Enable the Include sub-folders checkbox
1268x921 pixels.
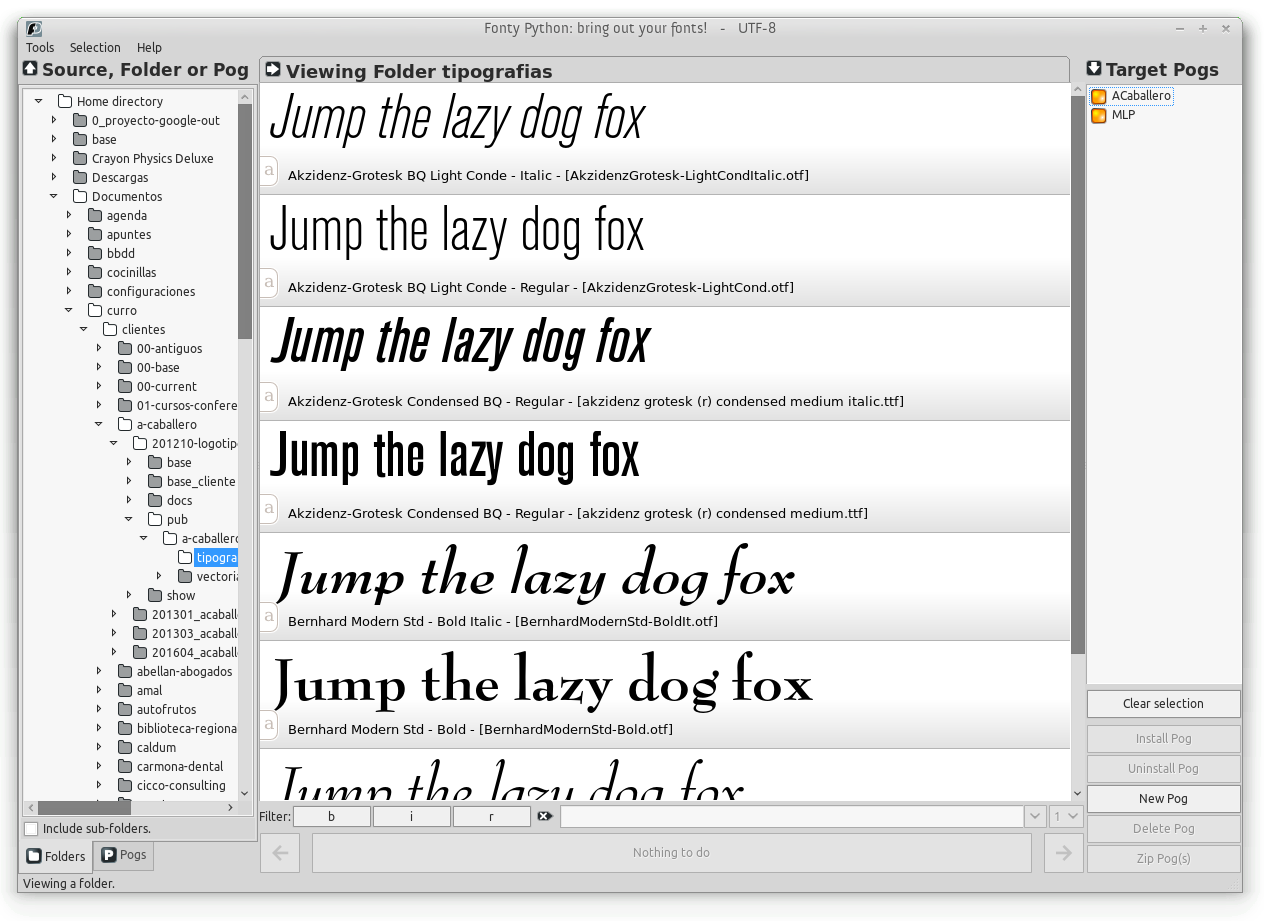point(32,829)
